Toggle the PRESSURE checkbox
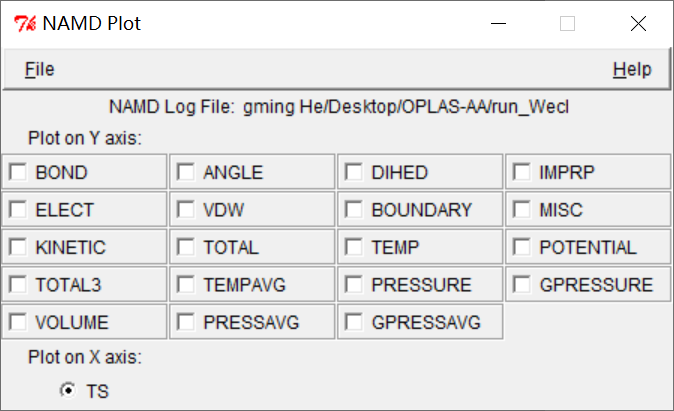Screen dimensions: 674x411 pyautogui.click(x=354, y=285)
